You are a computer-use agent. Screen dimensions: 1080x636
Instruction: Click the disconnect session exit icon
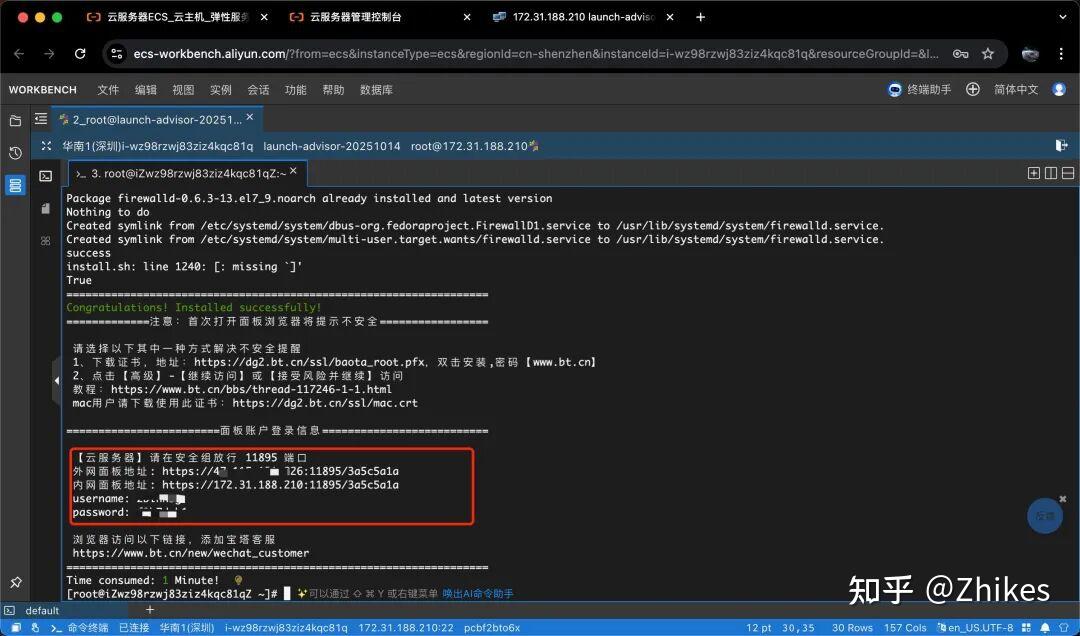(x=1061, y=146)
